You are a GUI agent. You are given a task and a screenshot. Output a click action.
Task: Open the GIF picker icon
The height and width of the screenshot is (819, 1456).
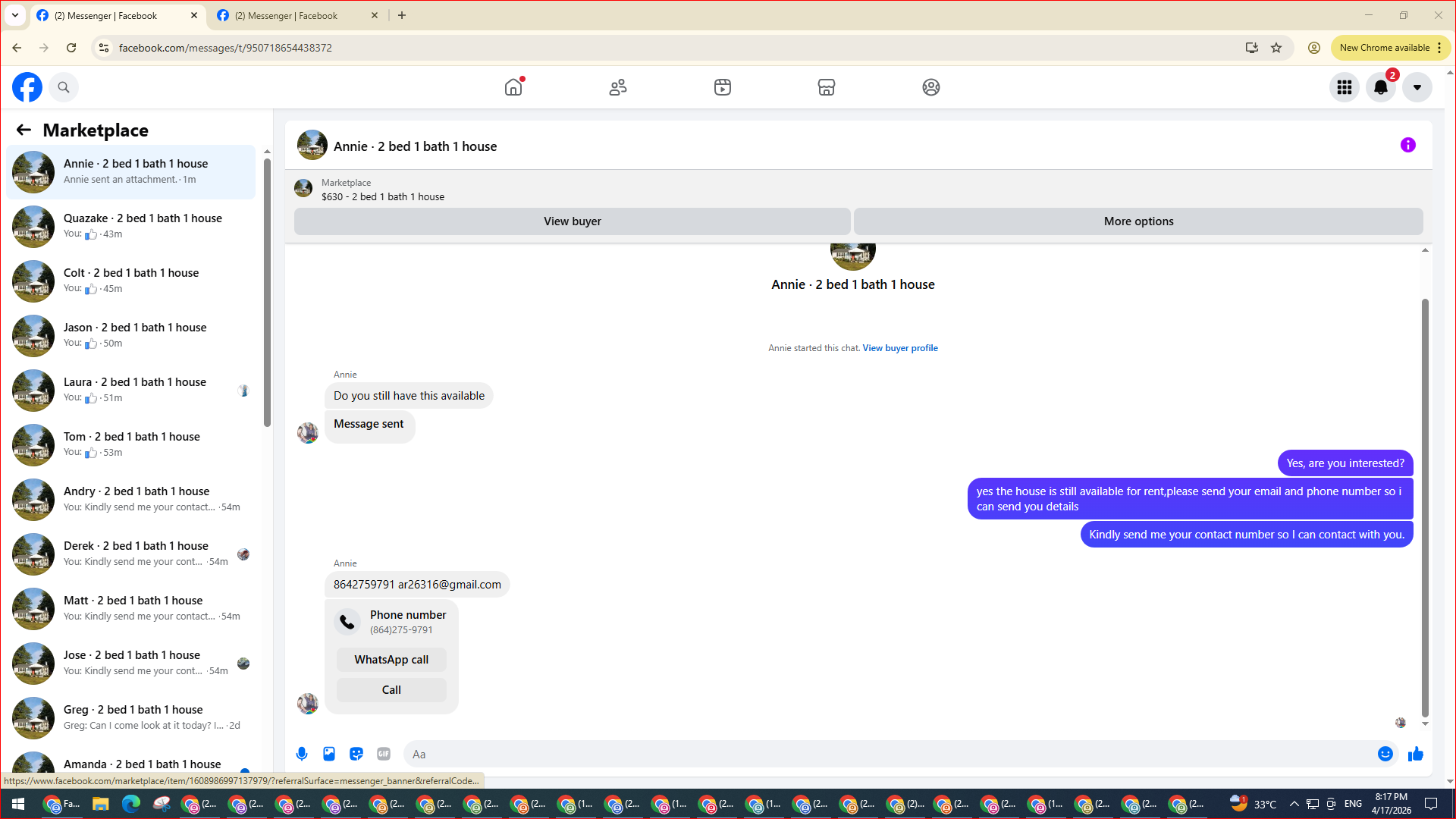point(384,754)
